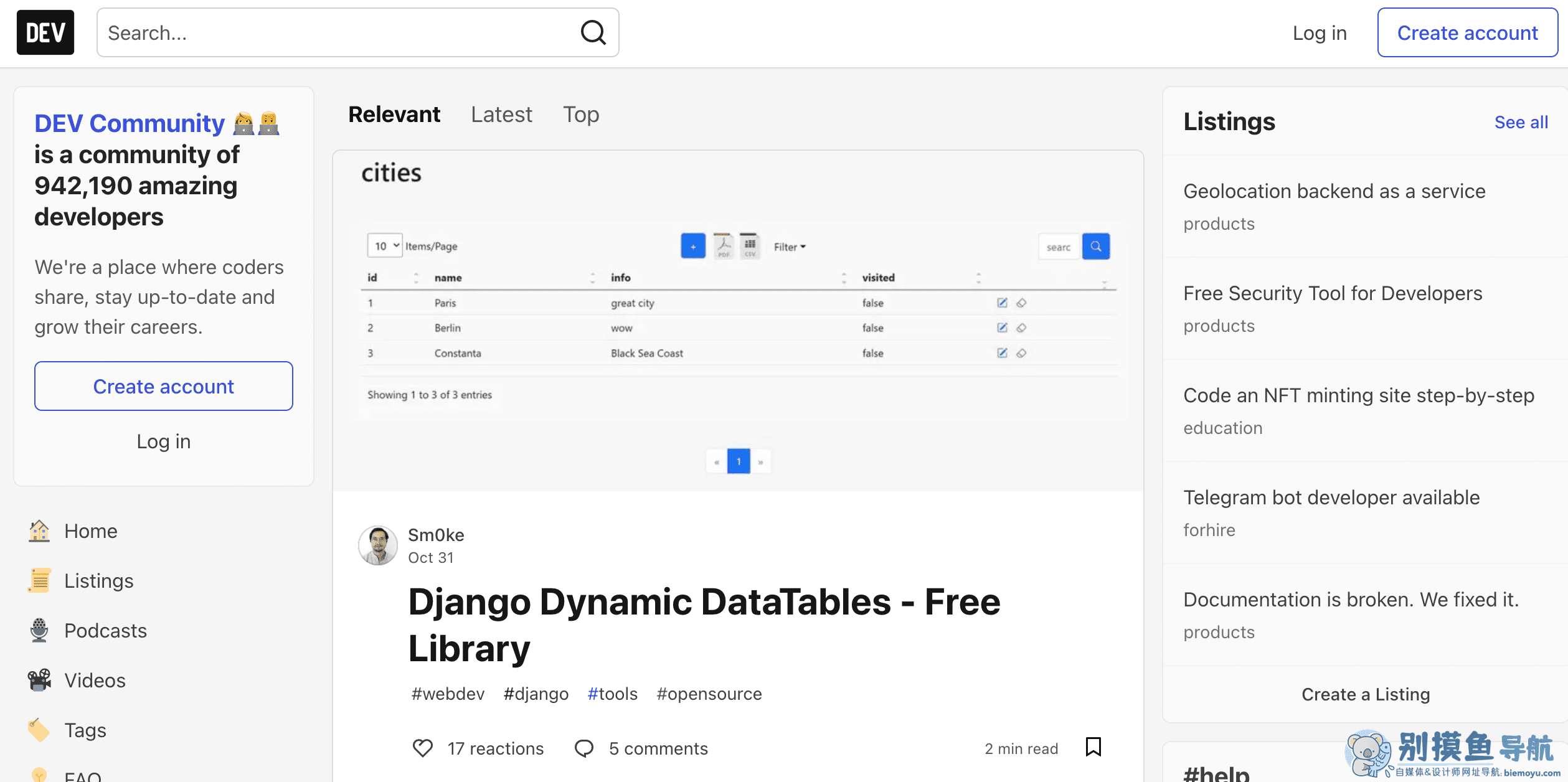Open Tags in sidebar
1568x782 pixels.
coord(85,730)
